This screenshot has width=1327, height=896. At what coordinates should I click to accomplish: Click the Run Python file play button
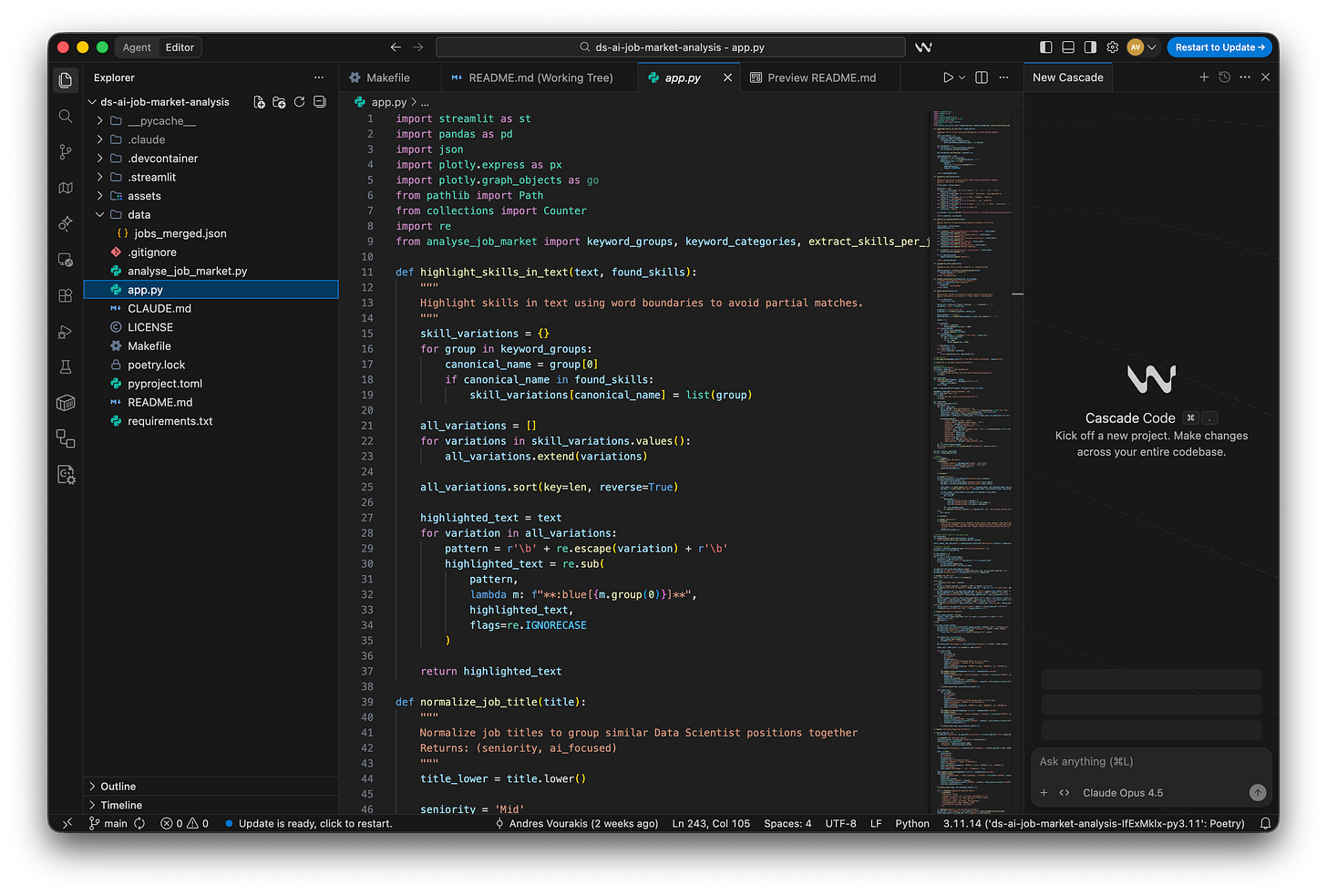948,77
